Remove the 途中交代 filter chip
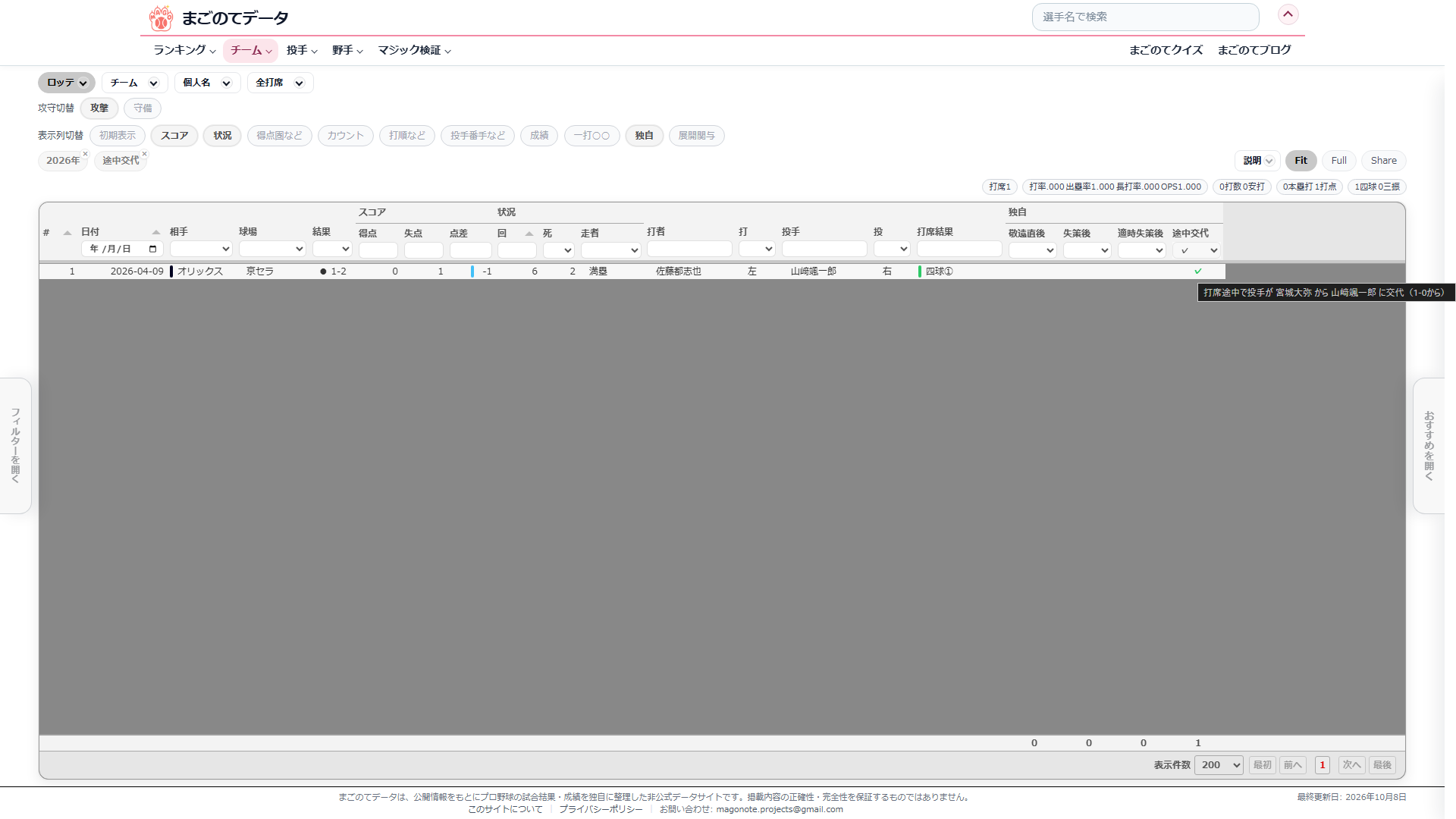Viewport: 1456px width, 819px height. coord(144,154)
